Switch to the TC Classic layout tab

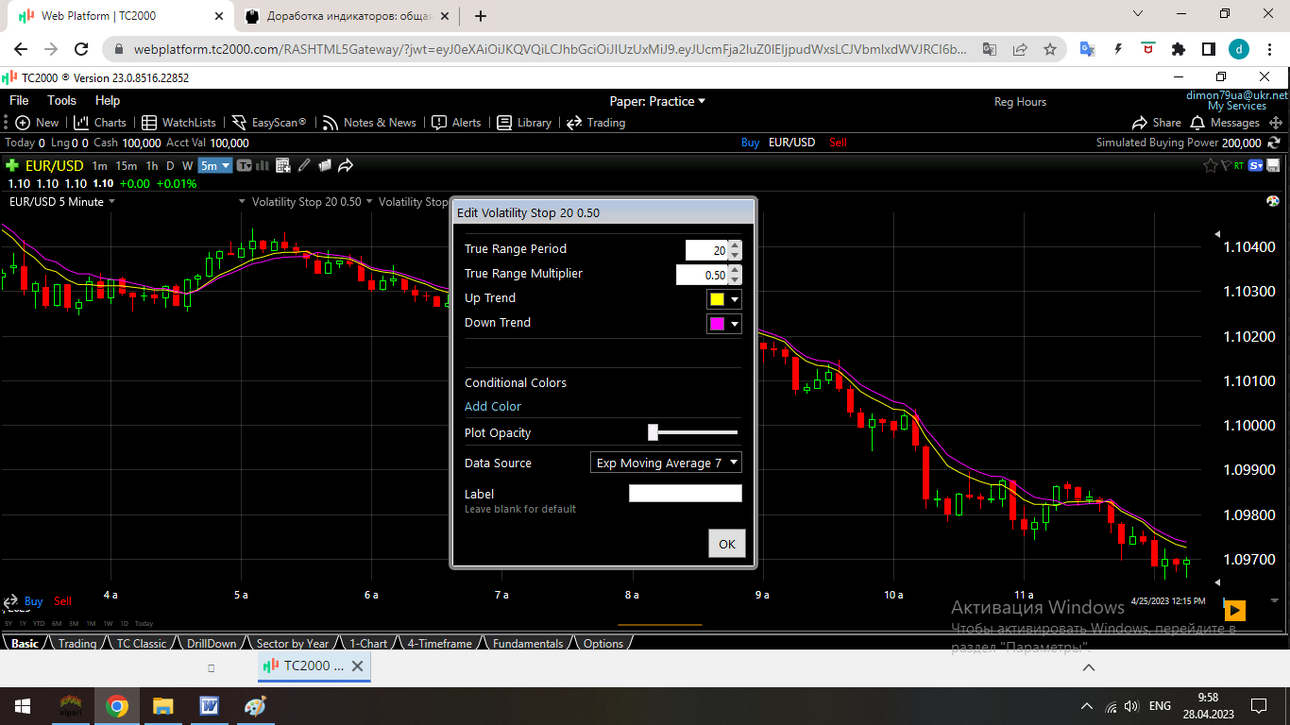pos(141,644)
